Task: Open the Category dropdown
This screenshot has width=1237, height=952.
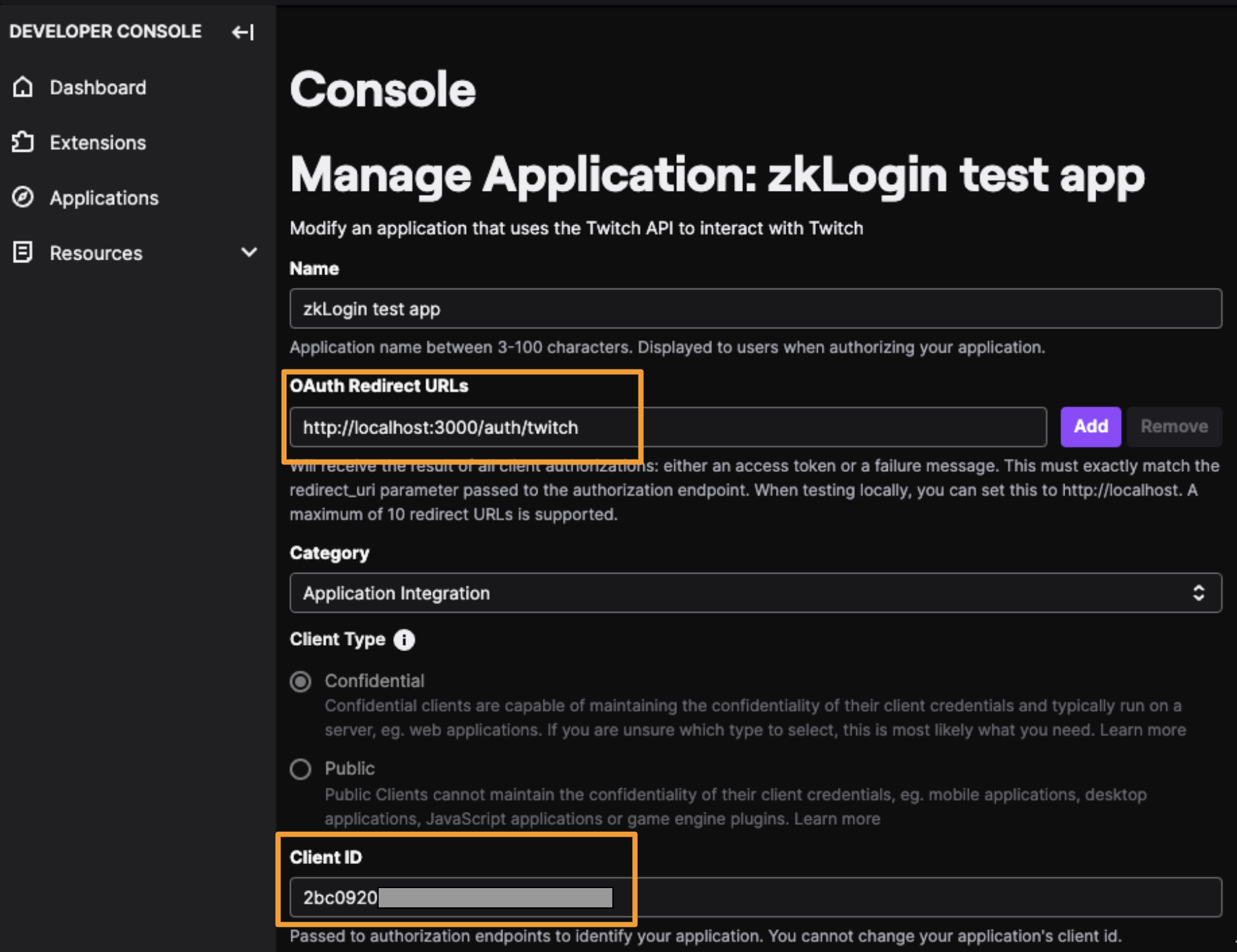Action: tap(755, 593)
